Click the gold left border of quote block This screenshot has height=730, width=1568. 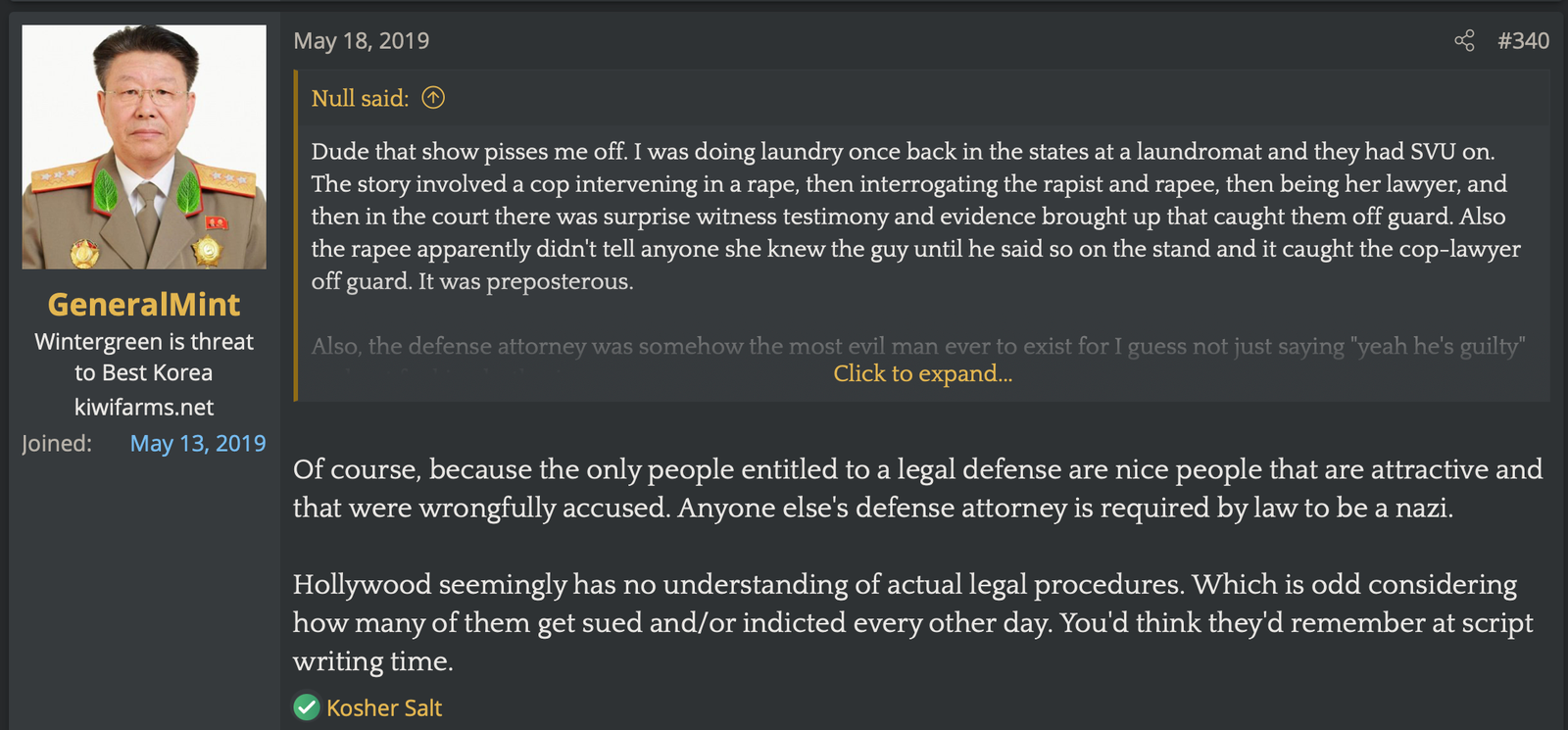295,235
